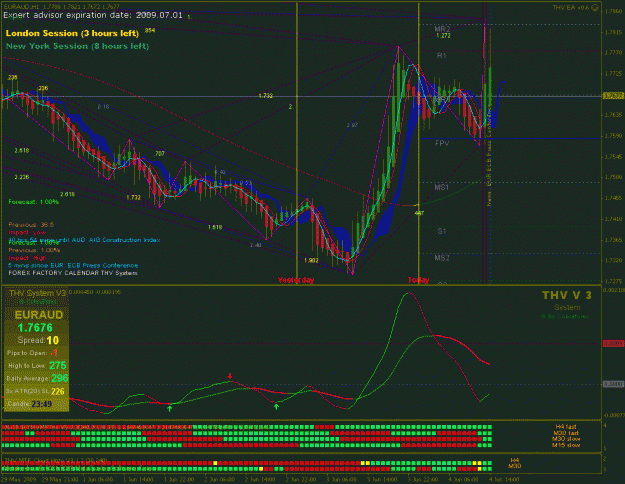This screenshot has width=625, height=484.
Task: Click the 29 May 2009 time axis label
Action: pos(17,480)
